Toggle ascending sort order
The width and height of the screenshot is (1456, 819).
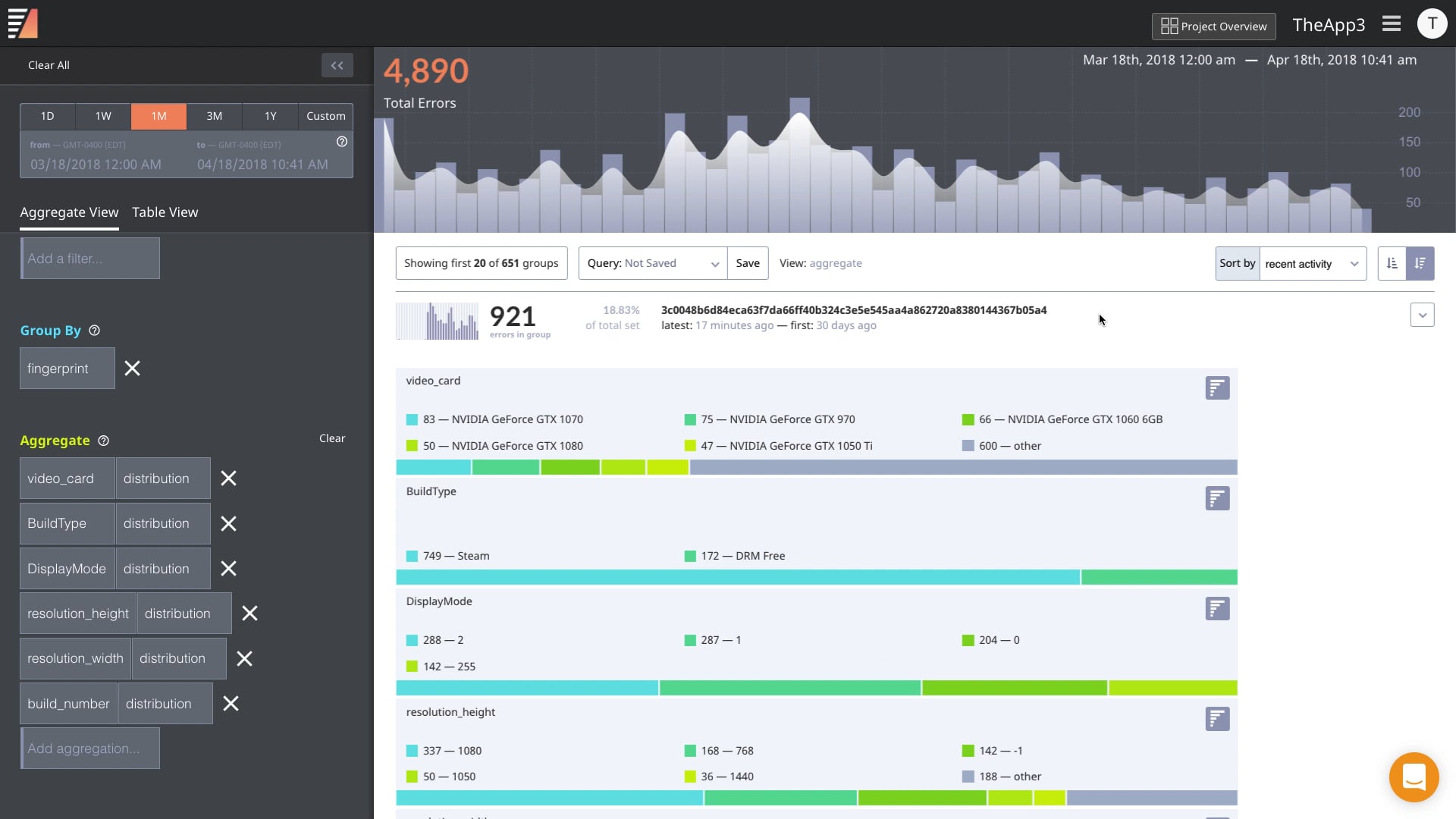(1393, 263)
